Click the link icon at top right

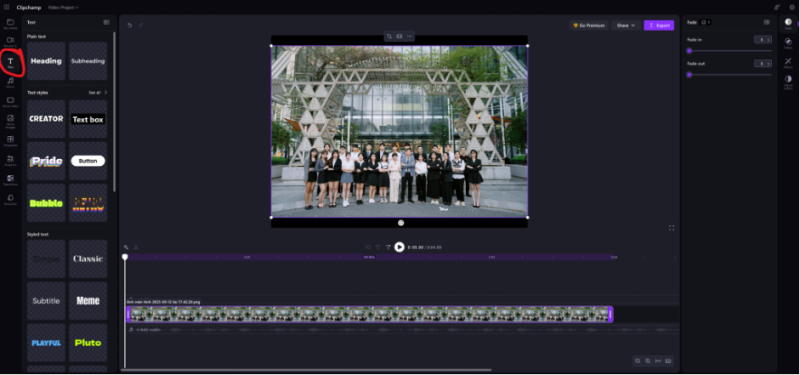click(777, 7)
